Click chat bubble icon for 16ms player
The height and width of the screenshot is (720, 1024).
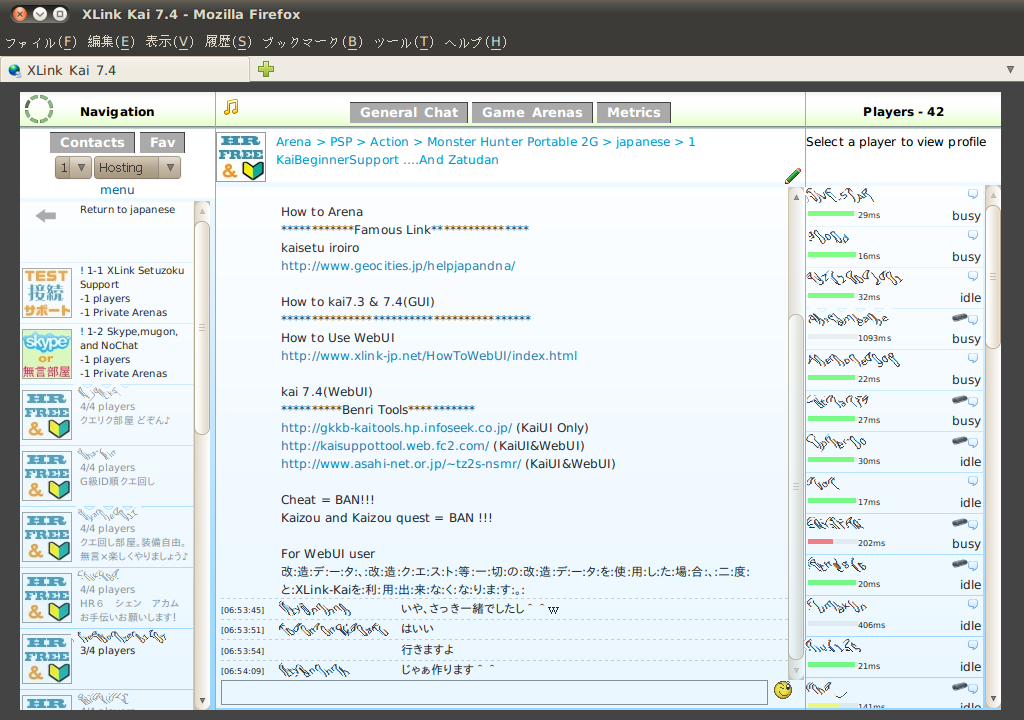pyautogui.click(x=972, y=235)
